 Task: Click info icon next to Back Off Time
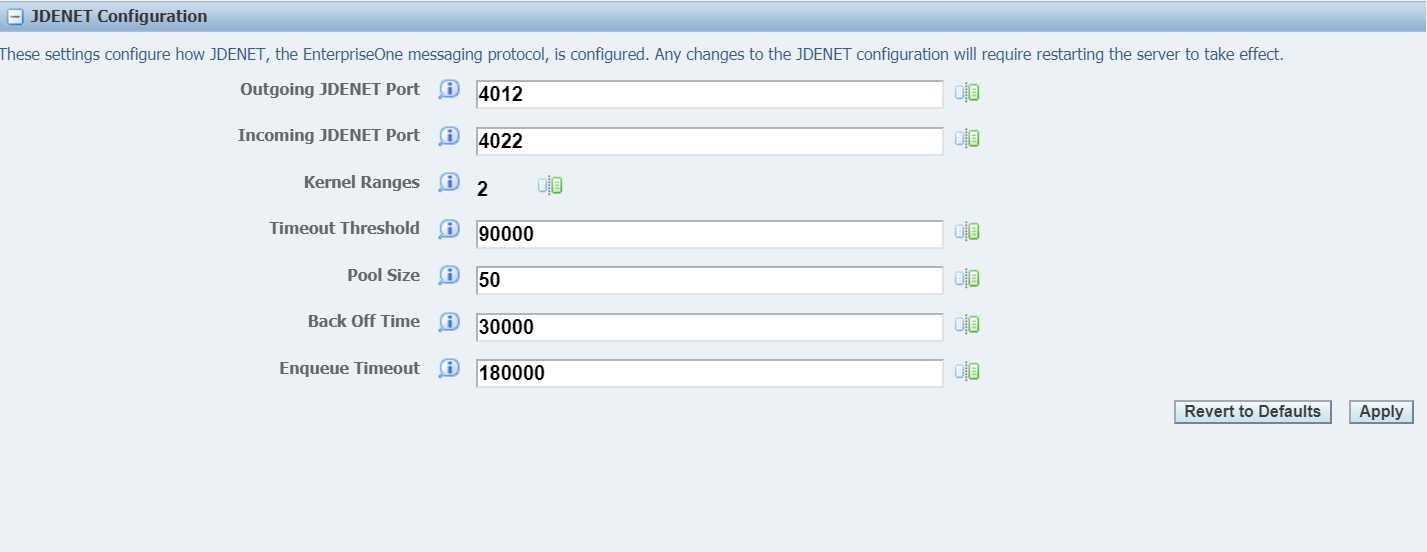[449, 322]
